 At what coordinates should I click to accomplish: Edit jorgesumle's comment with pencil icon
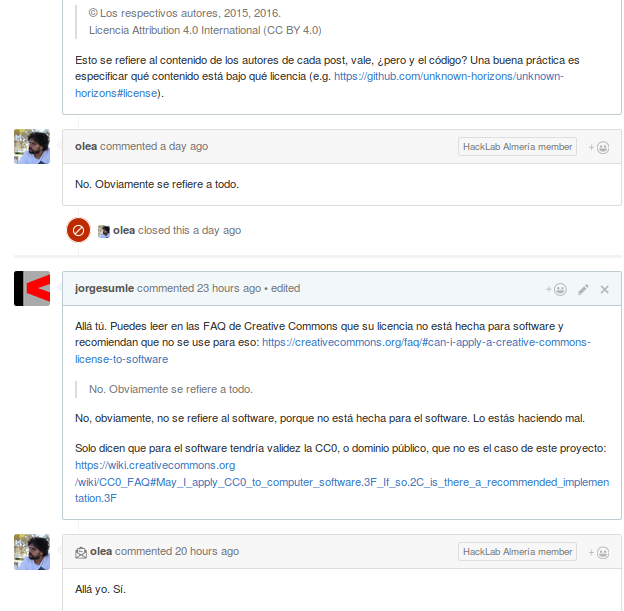[x=583, y=289]
